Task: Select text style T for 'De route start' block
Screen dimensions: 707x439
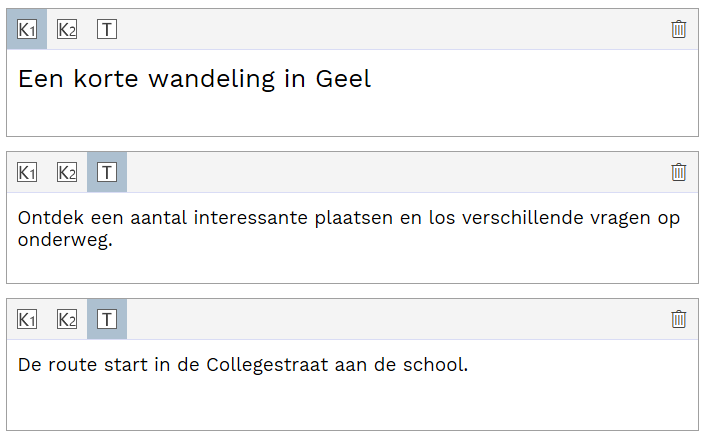Action: [107, 319]
